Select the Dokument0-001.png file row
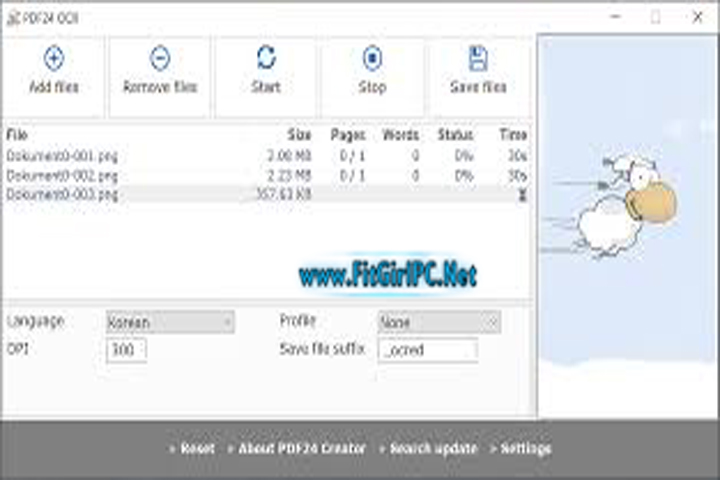 click(x=62, y=157)
